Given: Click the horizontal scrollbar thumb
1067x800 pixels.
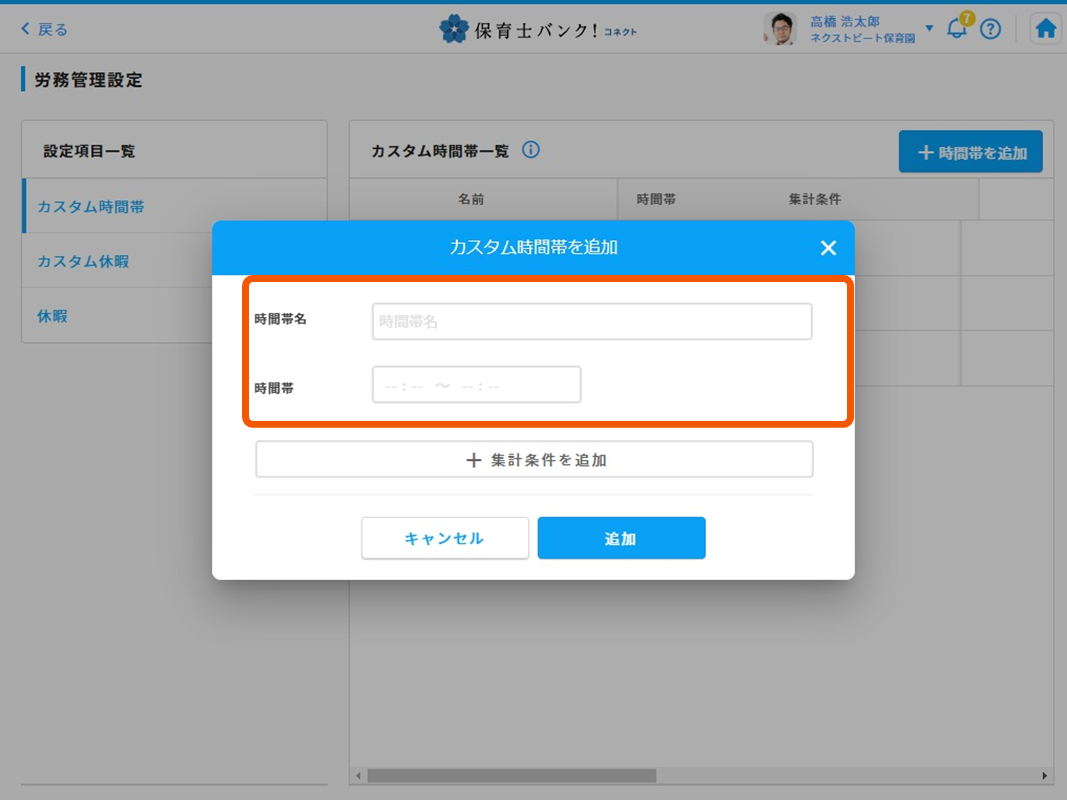Looking at the screenshot, I should pos(510,776).
